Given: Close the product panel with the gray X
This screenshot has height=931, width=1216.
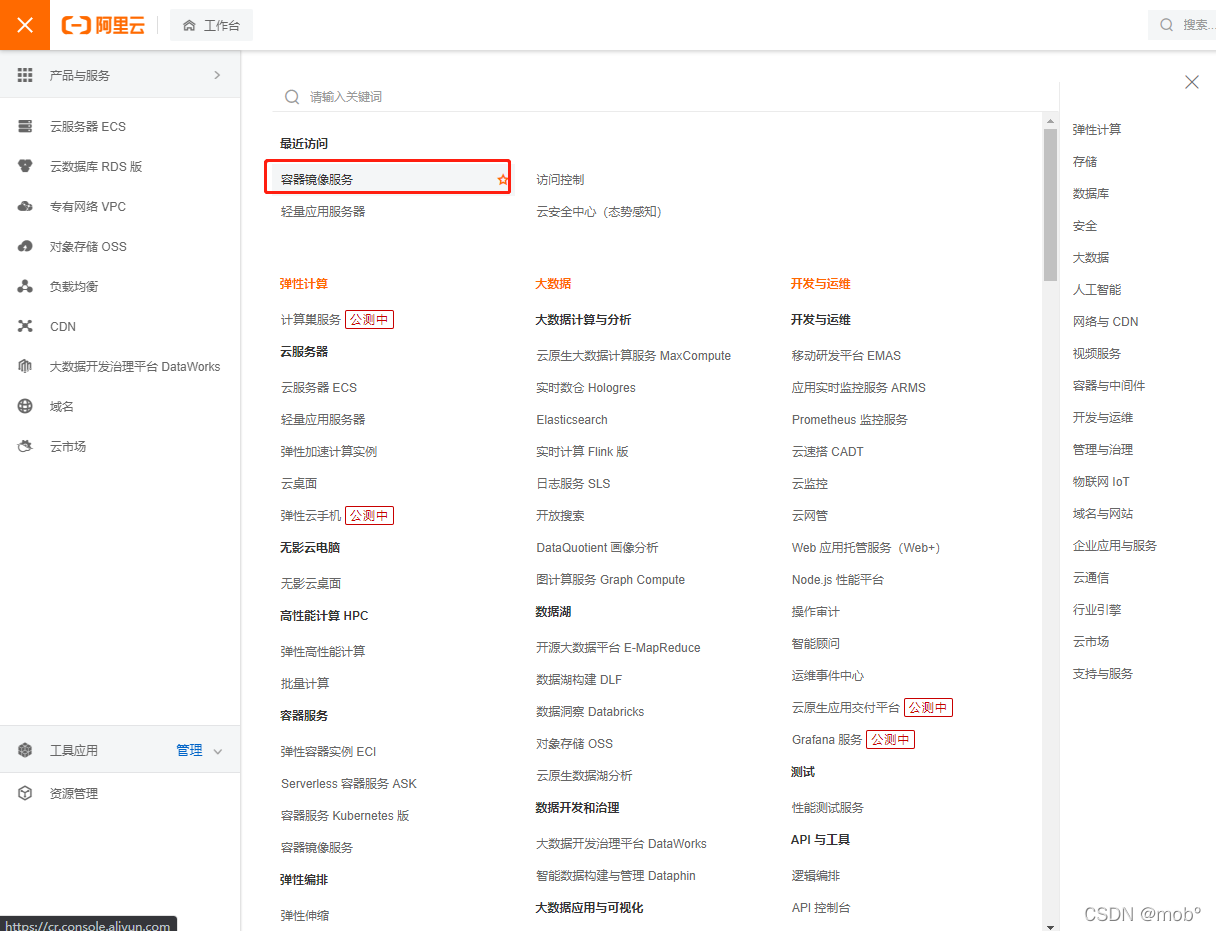Looking at the screenshot, I should point(1192,82).
